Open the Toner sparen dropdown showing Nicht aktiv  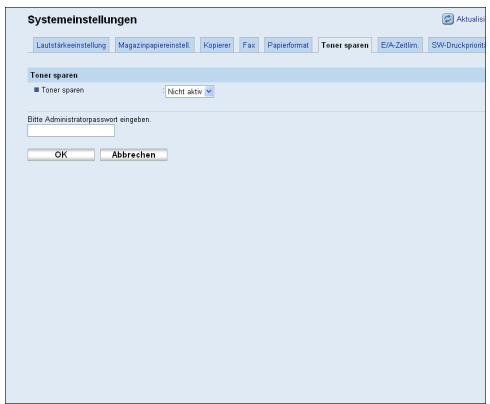point(190,91)
